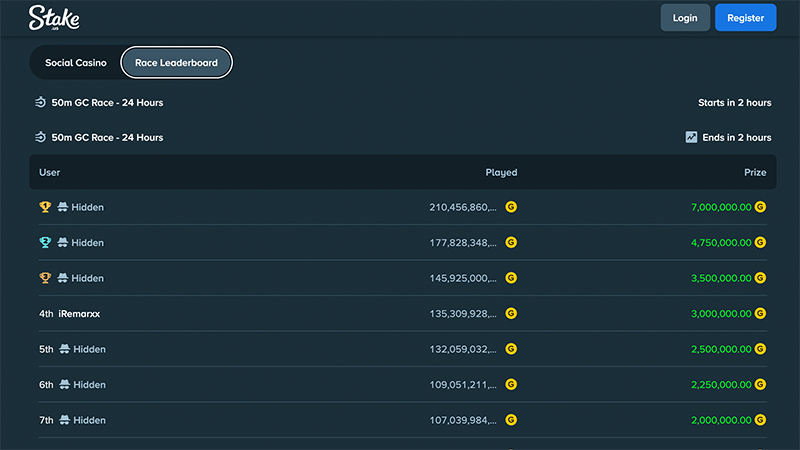Click the played amount 132,059,032
800x450 pixels.
click(463, 349)
